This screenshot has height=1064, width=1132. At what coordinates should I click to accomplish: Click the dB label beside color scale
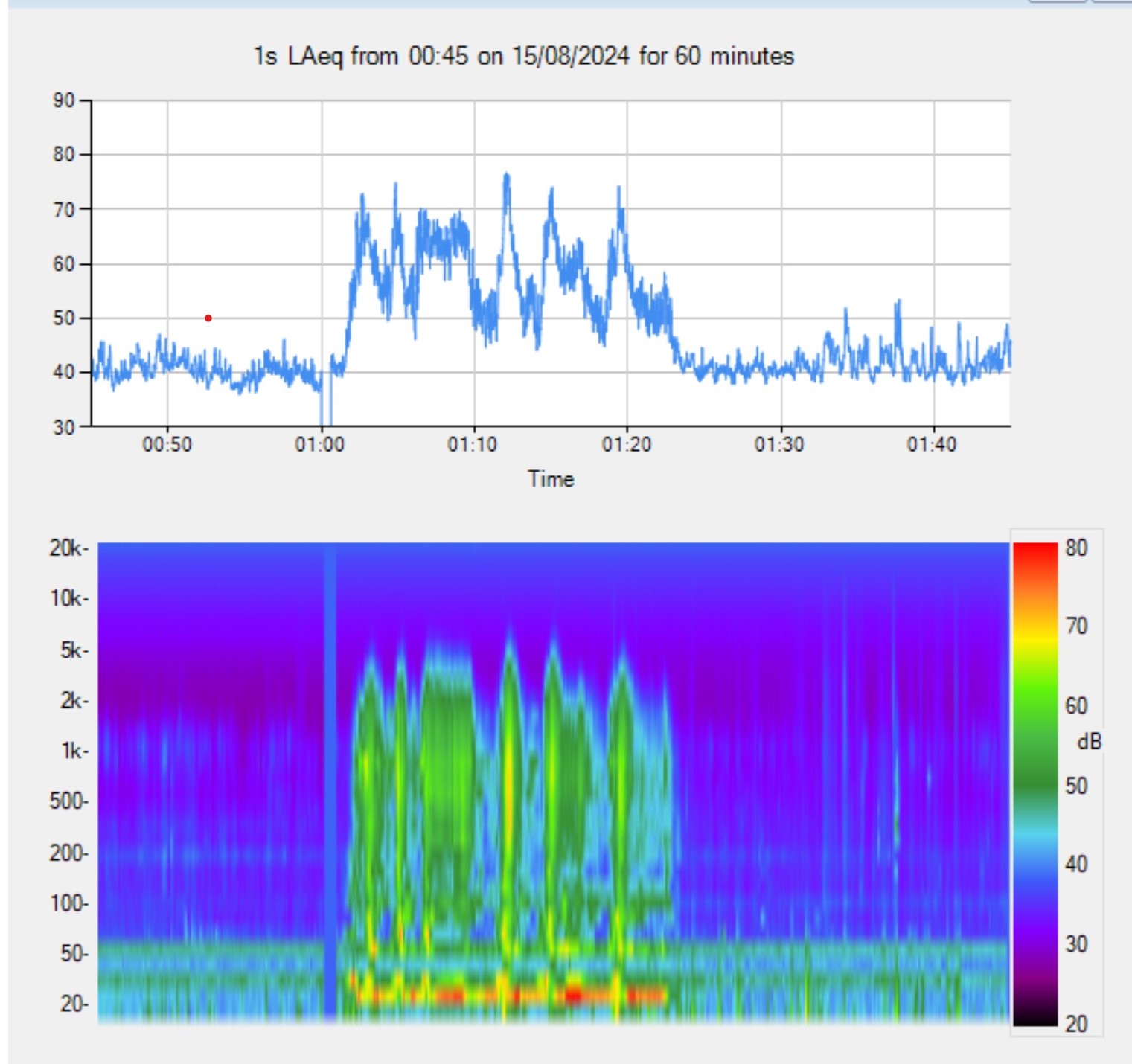pos(1089,742)
